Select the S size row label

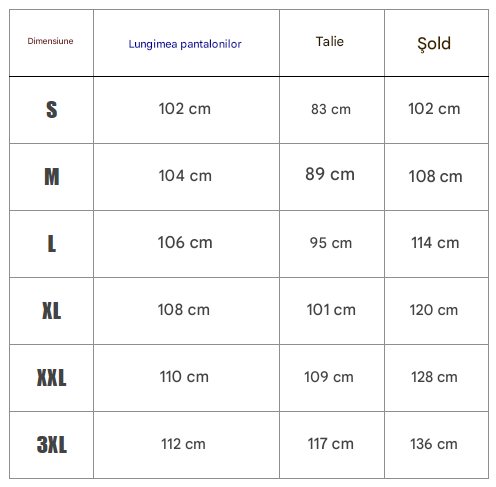52,109
